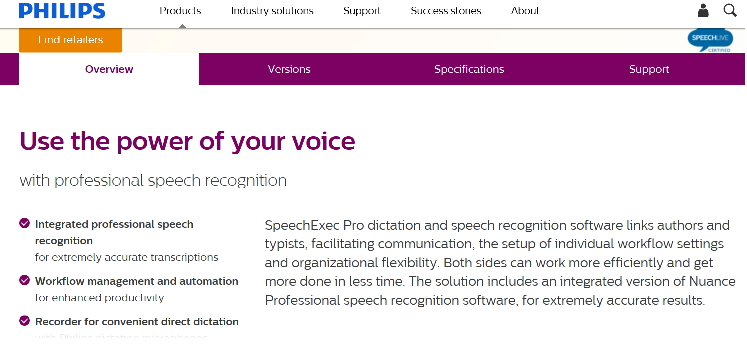Image resolution: width=747 pixels, height=360 pixels.
Task: Click the Find retailers button
Action: tap(71, 40)
